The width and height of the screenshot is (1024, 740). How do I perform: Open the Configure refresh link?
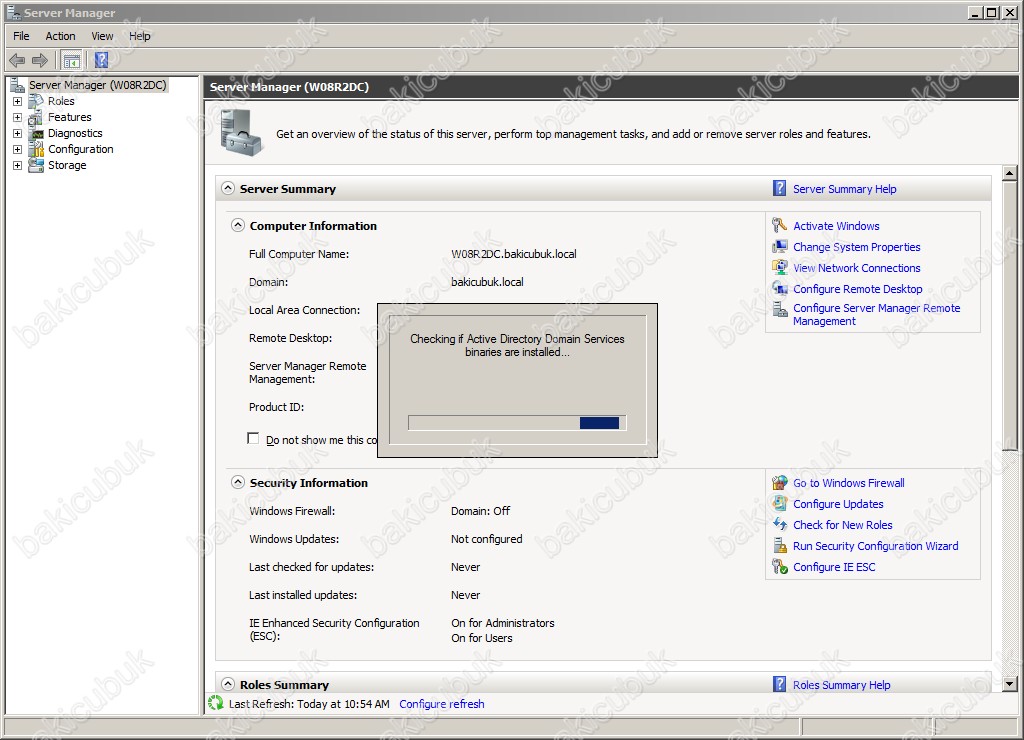pyautogui.click(x=441, y=704)
